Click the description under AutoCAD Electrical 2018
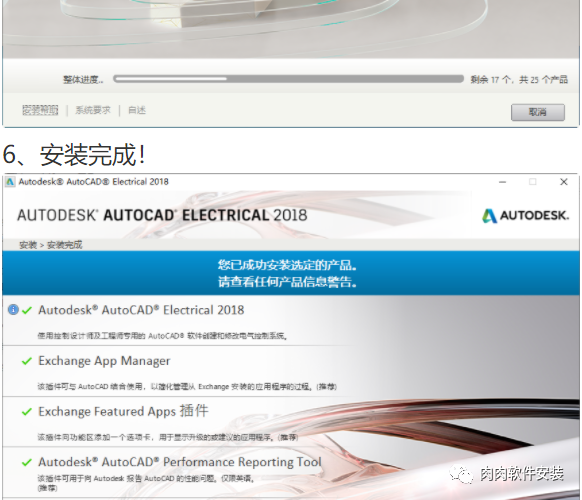This screenshot has height=500, width=582. coord(162,336)
